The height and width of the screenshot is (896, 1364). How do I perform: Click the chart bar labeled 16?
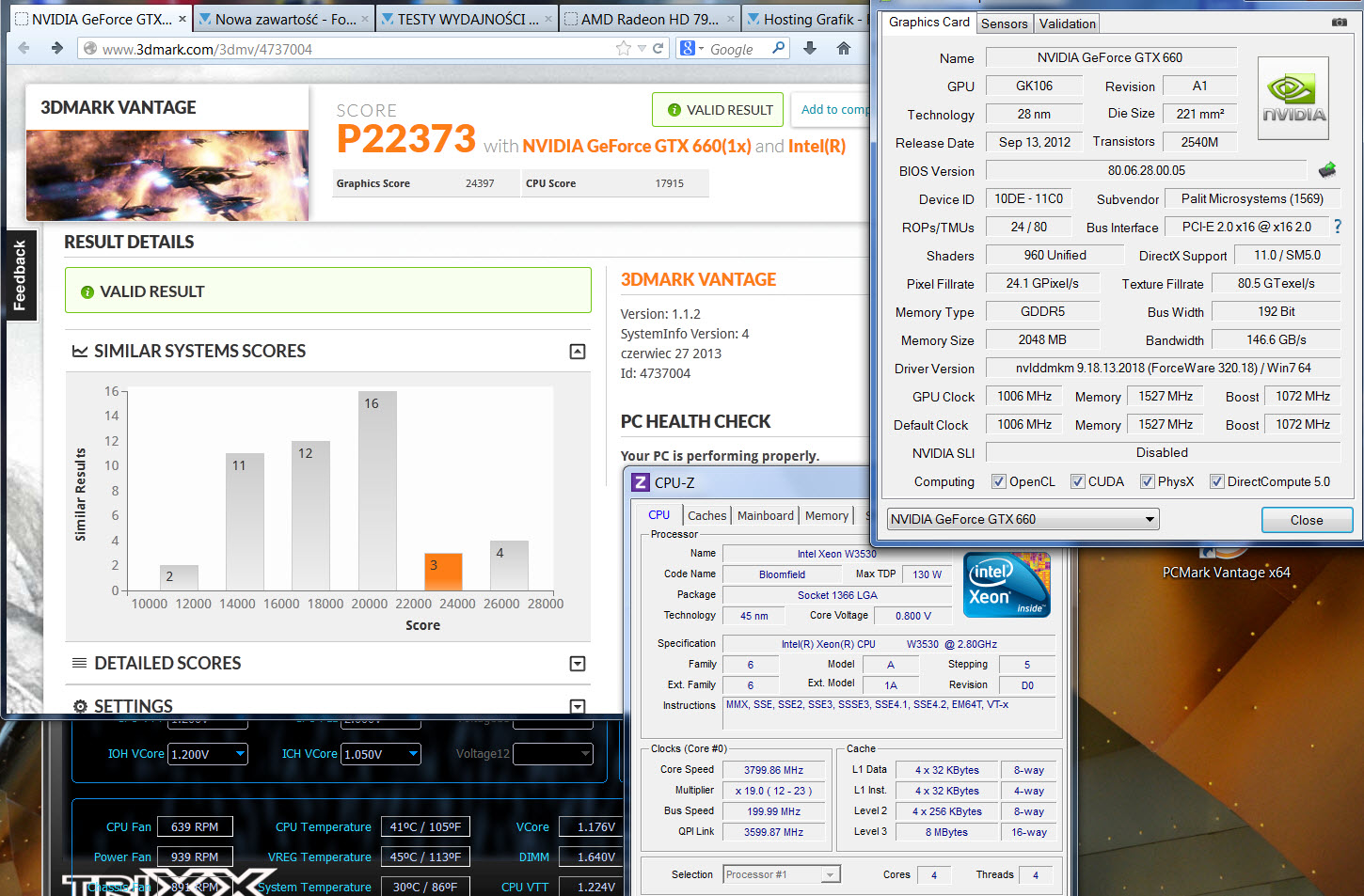[377, 491]
